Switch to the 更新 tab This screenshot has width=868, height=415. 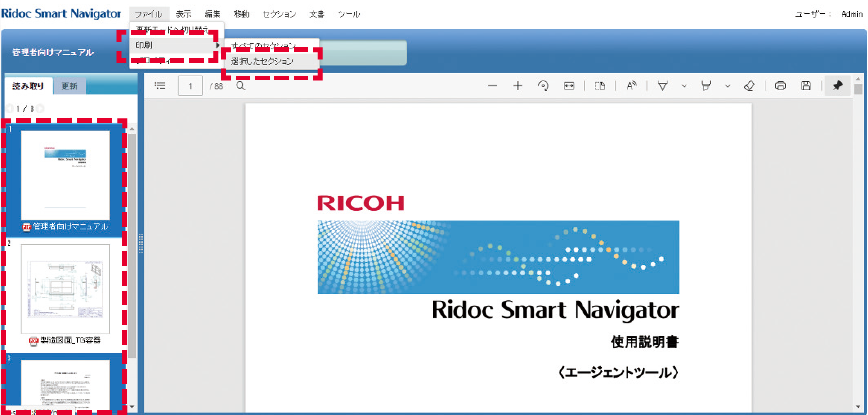69,86
